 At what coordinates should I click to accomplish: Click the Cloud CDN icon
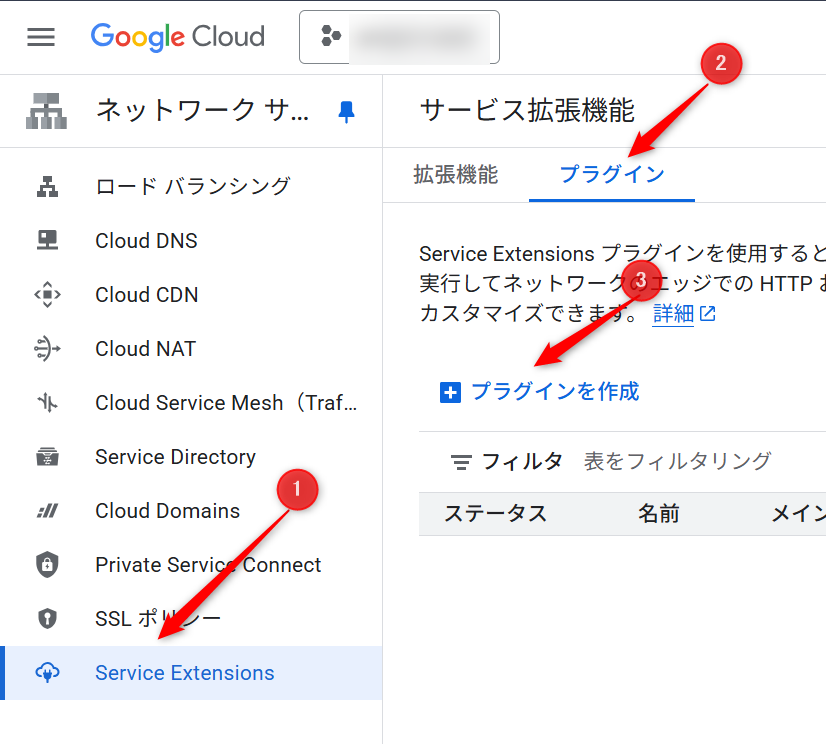click(x=47, y=295)
